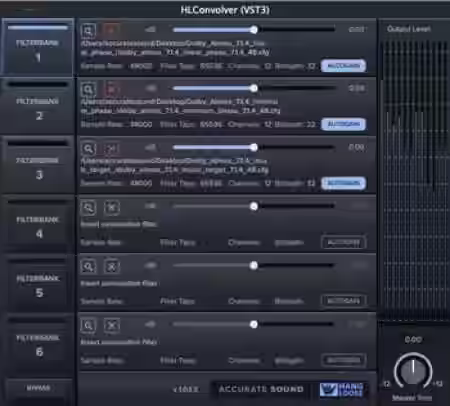Select the Filterbank 4 tab

38,224
